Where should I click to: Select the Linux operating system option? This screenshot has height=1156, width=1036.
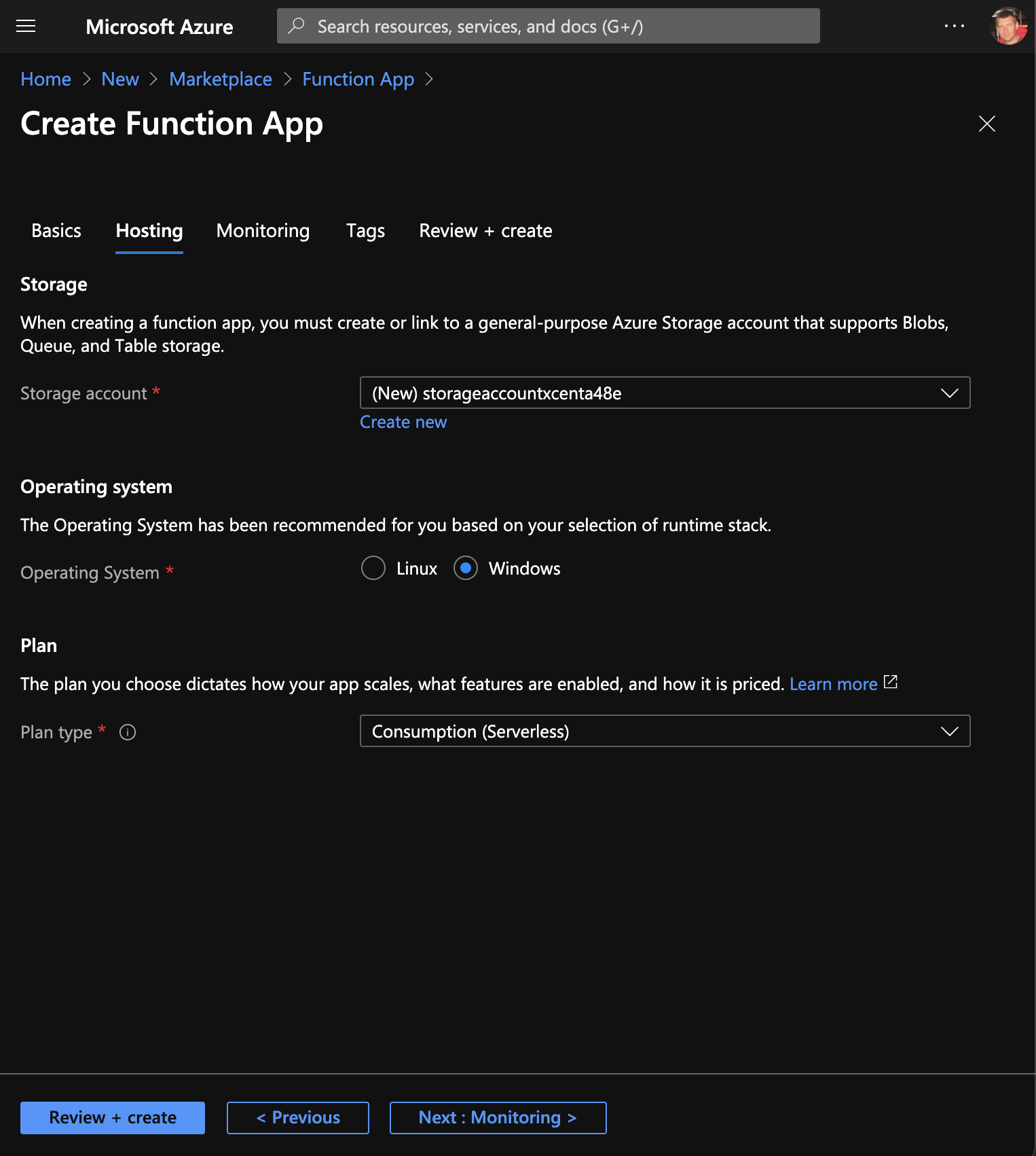tap(373, 568)
